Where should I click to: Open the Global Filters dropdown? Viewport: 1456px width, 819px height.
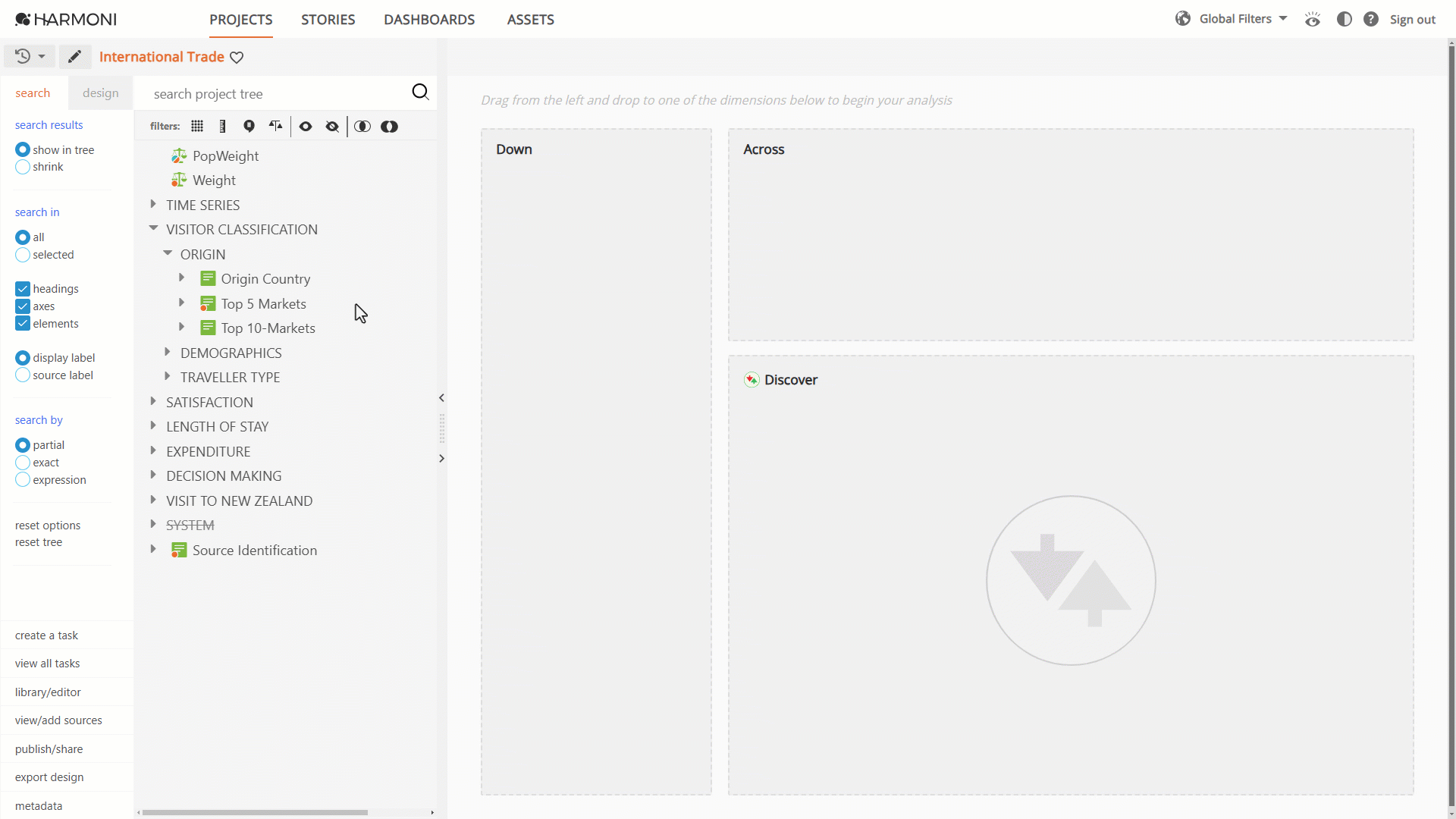coord(1283,18)
